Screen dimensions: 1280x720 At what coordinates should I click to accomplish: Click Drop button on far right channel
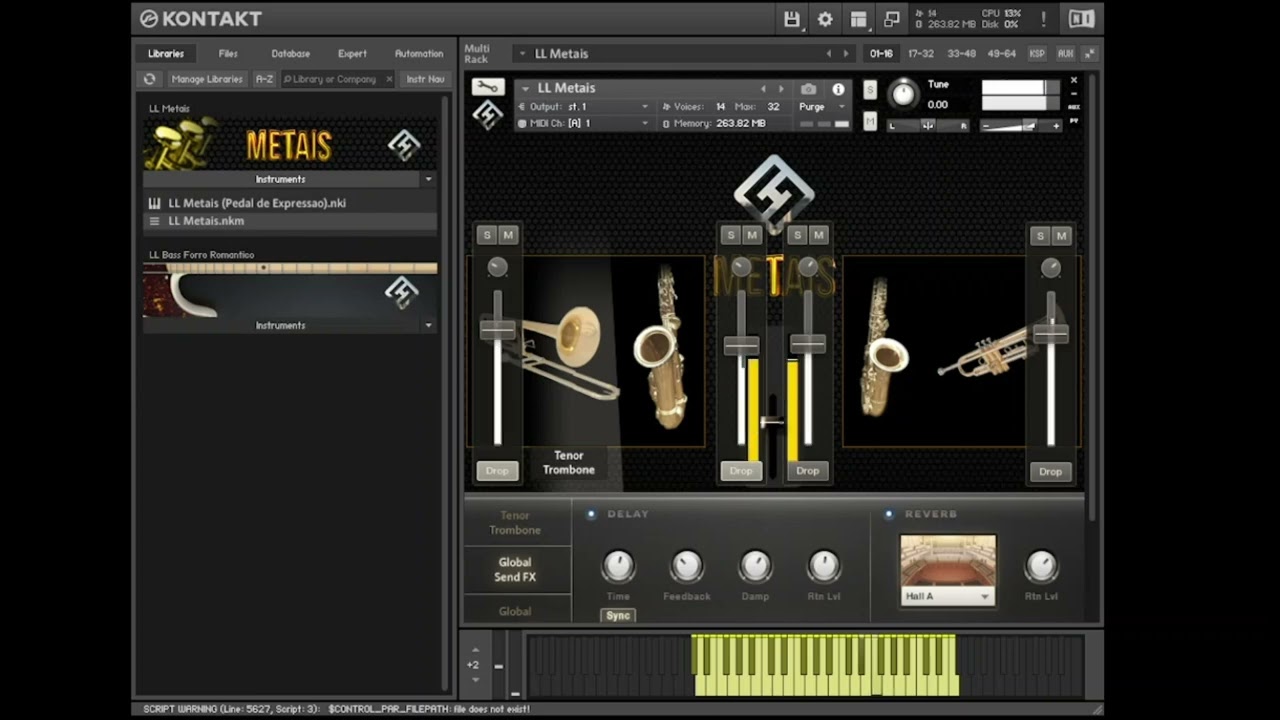point(1050,471)
